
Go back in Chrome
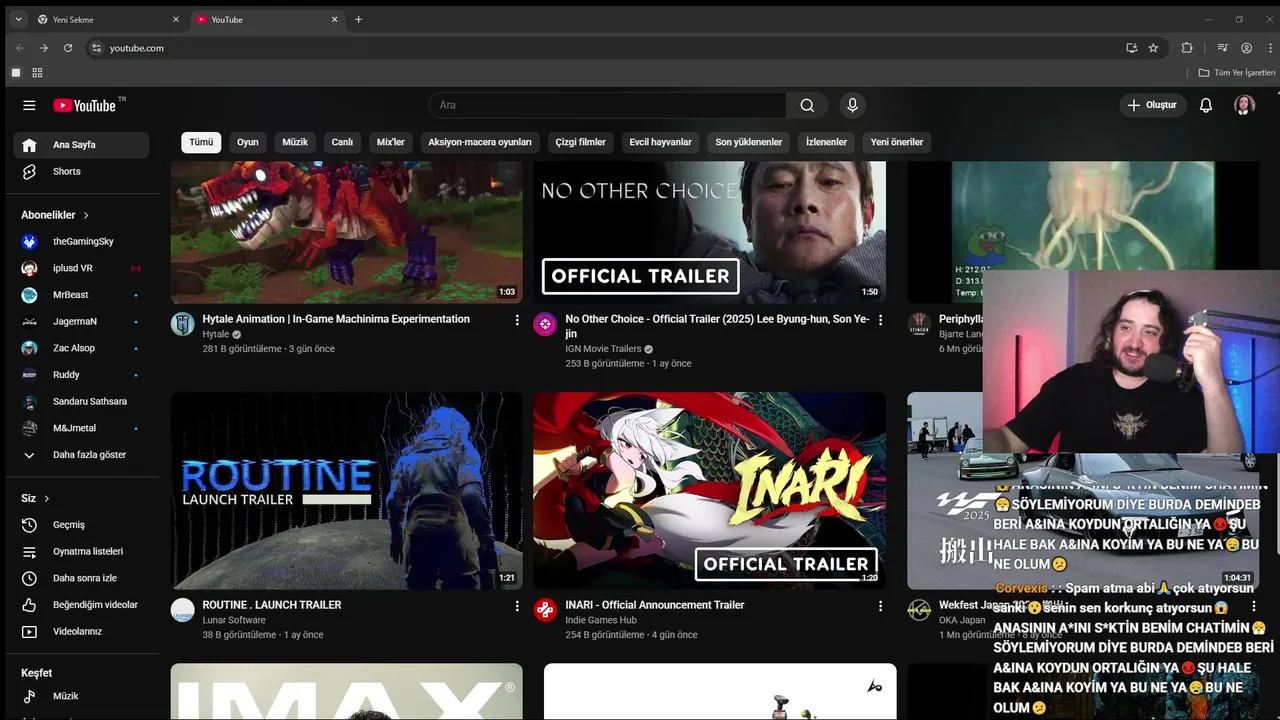coord(20,48)
